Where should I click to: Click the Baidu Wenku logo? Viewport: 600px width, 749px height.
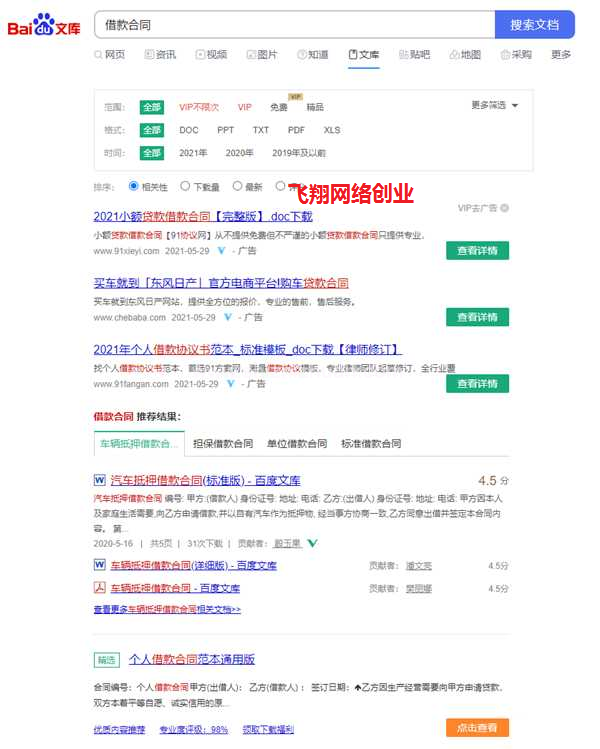click(46, 25)
